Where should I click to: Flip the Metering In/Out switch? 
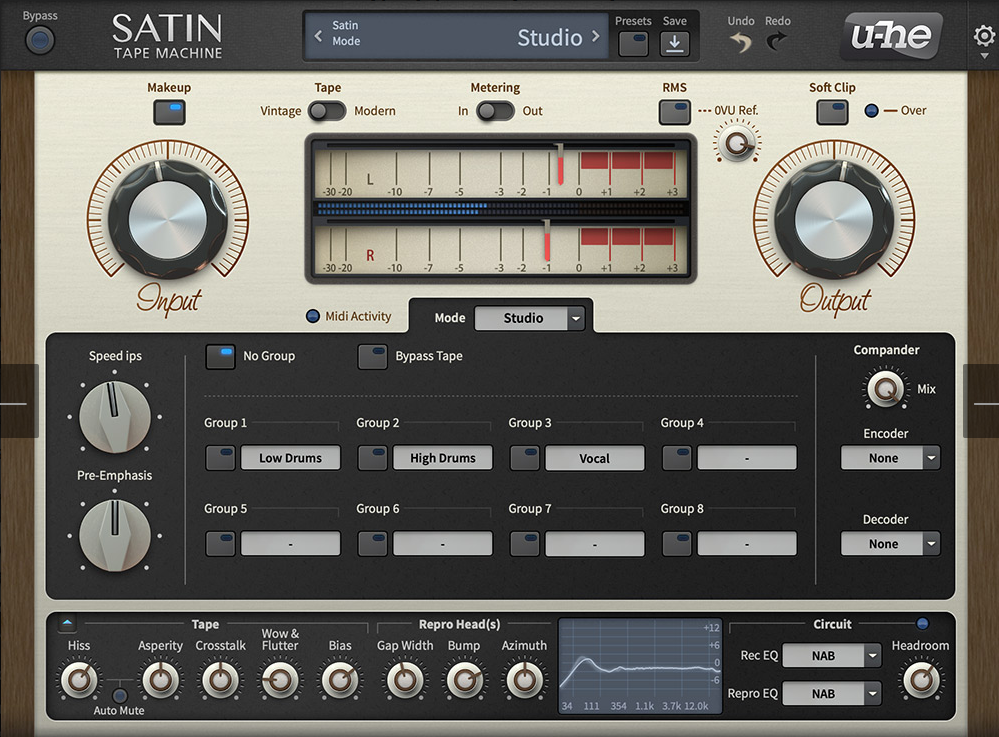[495, 111]
